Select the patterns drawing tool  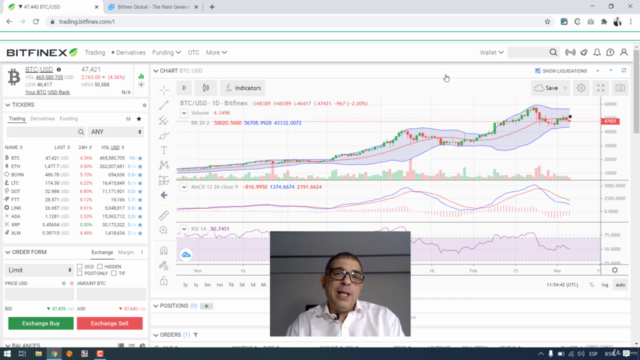[x=164, y=165]
